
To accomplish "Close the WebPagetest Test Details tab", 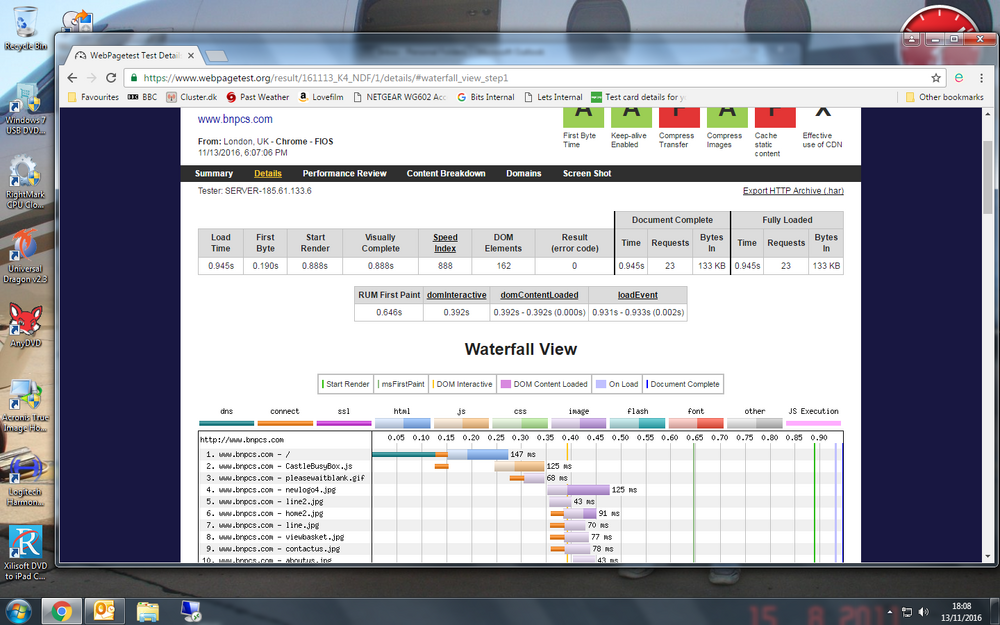I will pyautogui.click(x=191, y=55).
